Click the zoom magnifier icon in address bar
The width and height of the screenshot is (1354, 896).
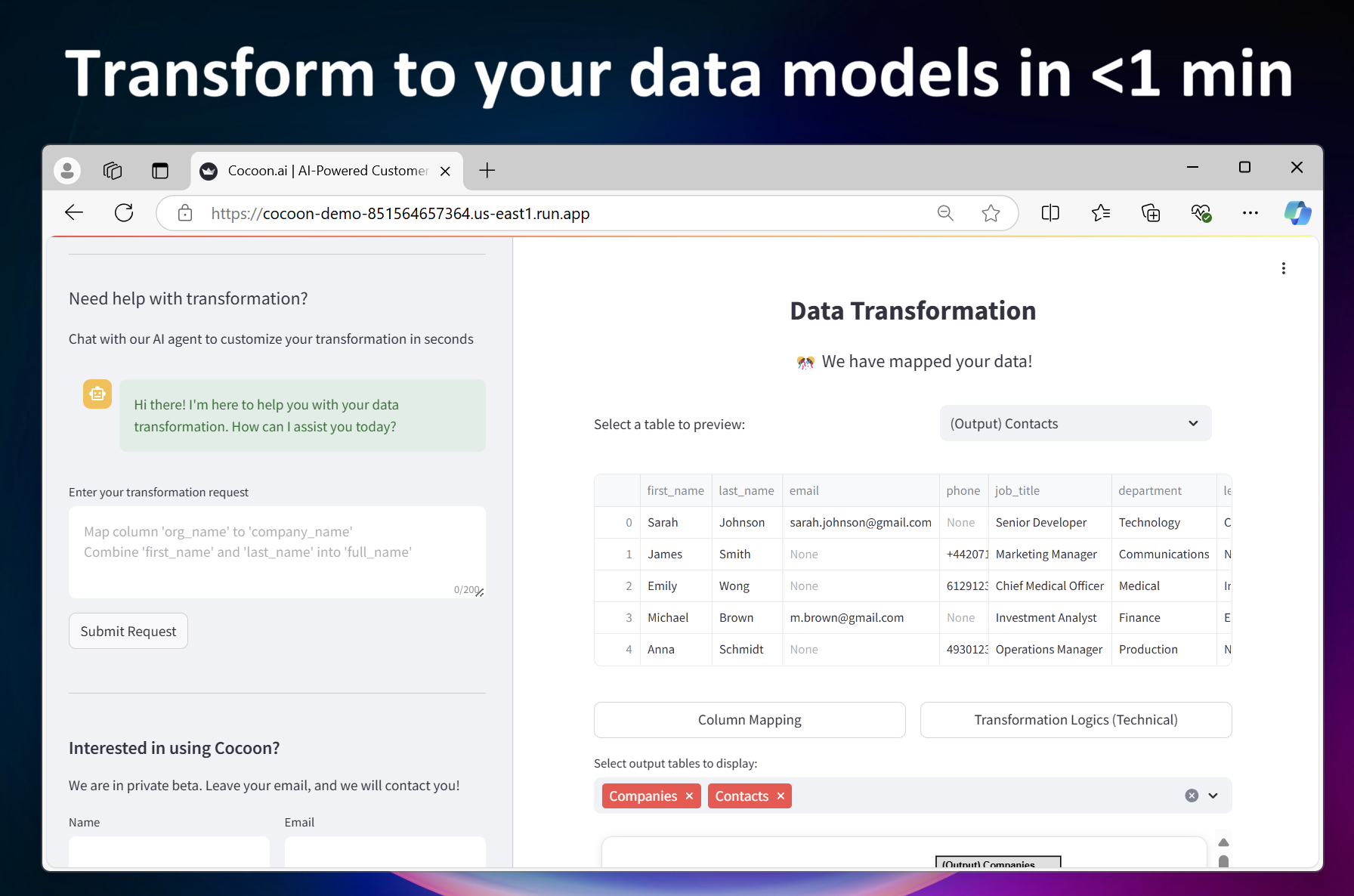click(x=945, y=213)
